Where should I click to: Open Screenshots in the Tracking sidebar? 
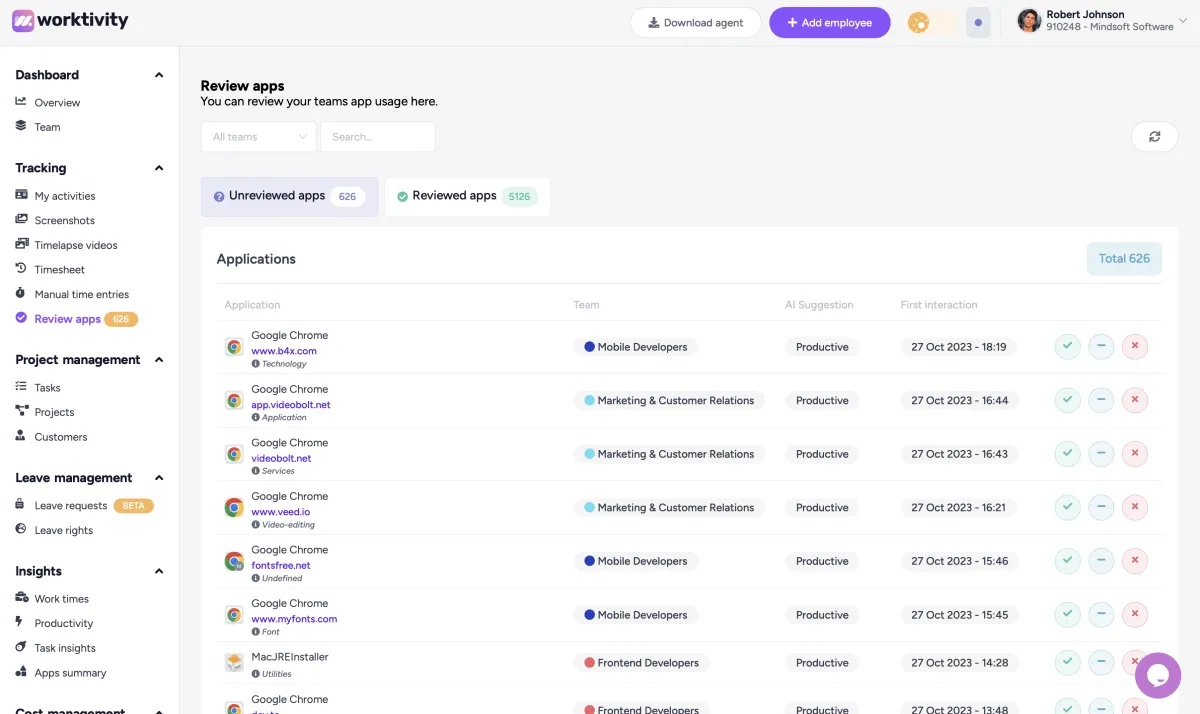pyautogui.click(x=64, y=221)
